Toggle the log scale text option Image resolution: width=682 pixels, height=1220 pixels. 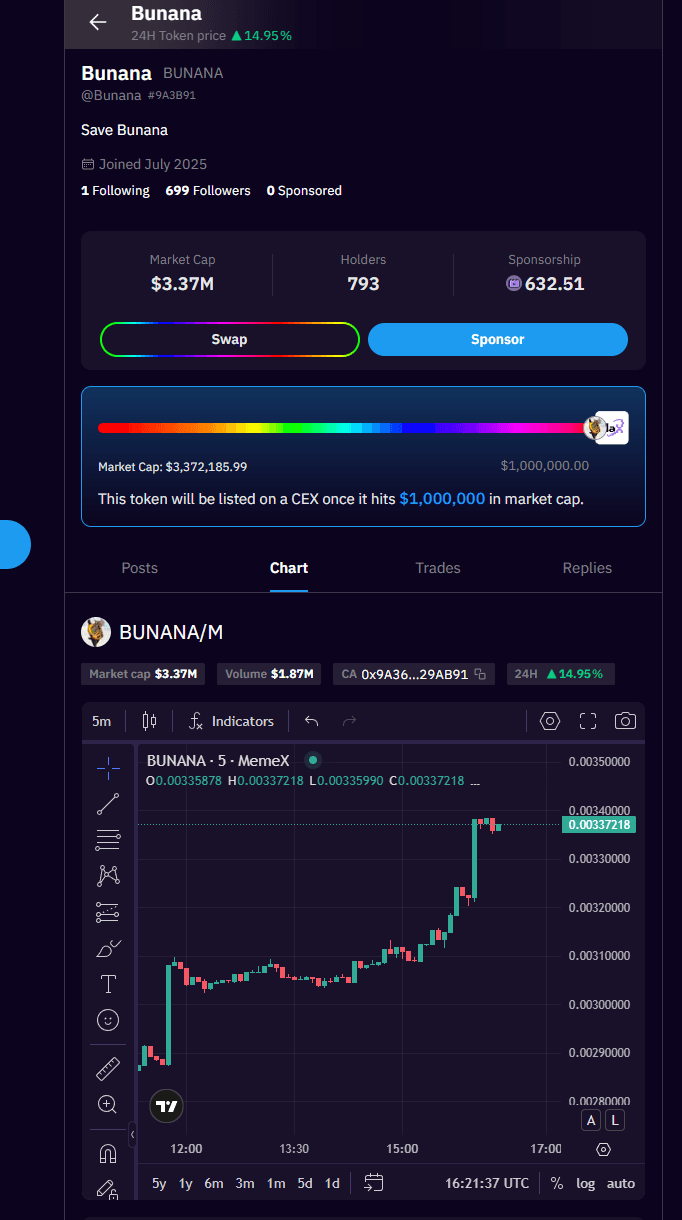click(x=586, y=1183)
